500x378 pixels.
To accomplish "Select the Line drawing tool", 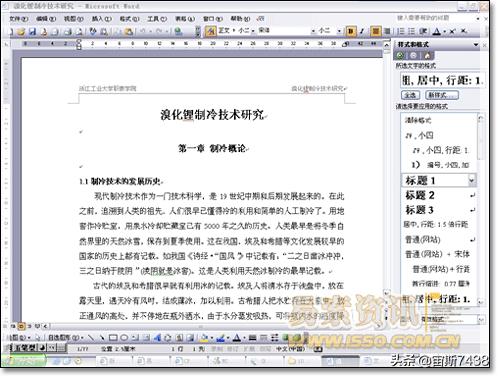I will pyautogui.click(x=90, y=338).
